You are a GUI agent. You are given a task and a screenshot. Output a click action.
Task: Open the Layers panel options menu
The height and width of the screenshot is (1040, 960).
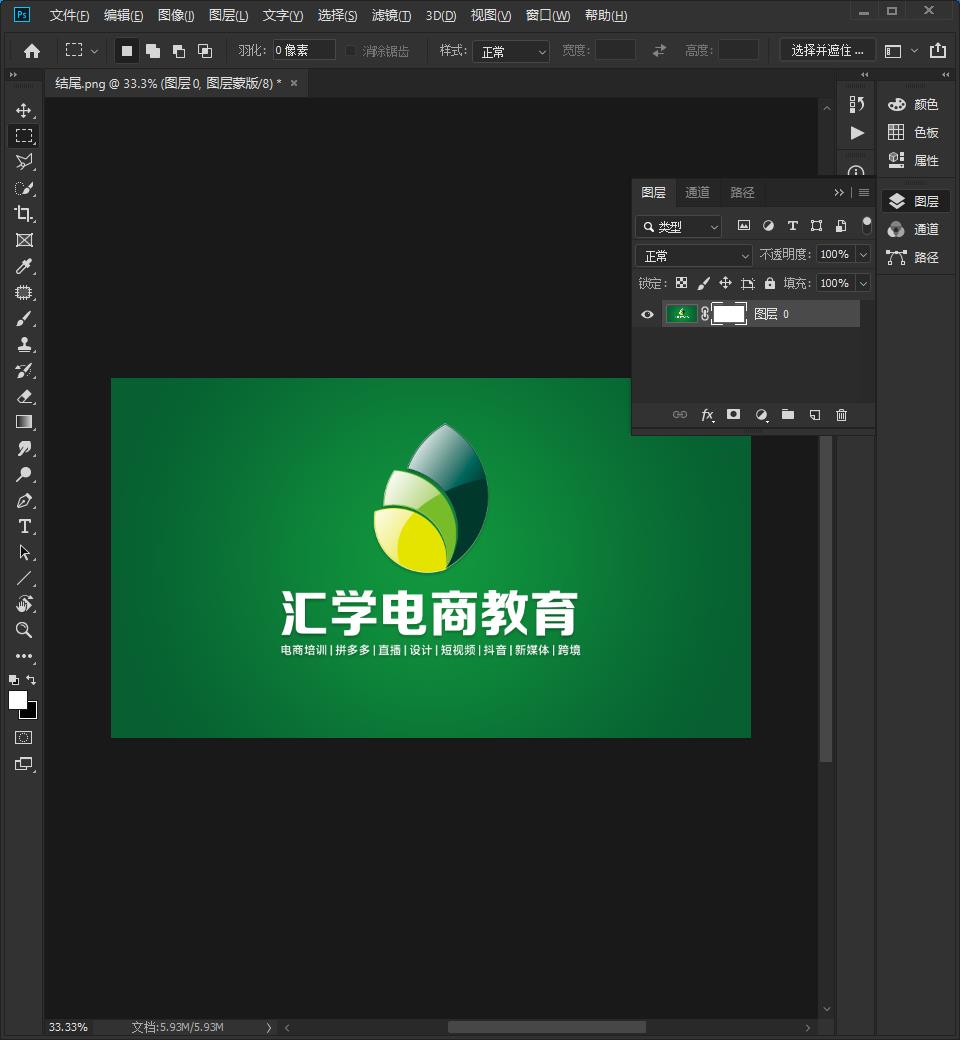[864, 192]
